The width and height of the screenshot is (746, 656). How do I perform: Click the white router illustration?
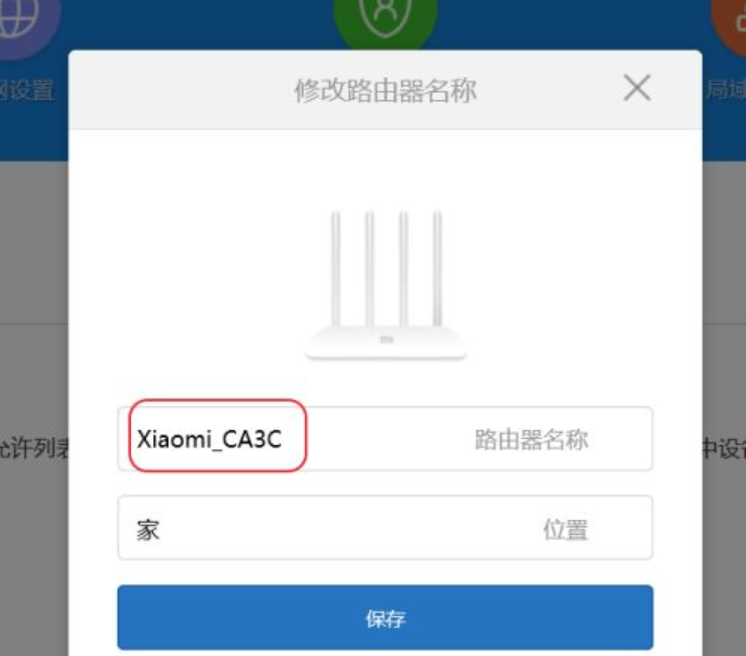click(x=386, y=285)
